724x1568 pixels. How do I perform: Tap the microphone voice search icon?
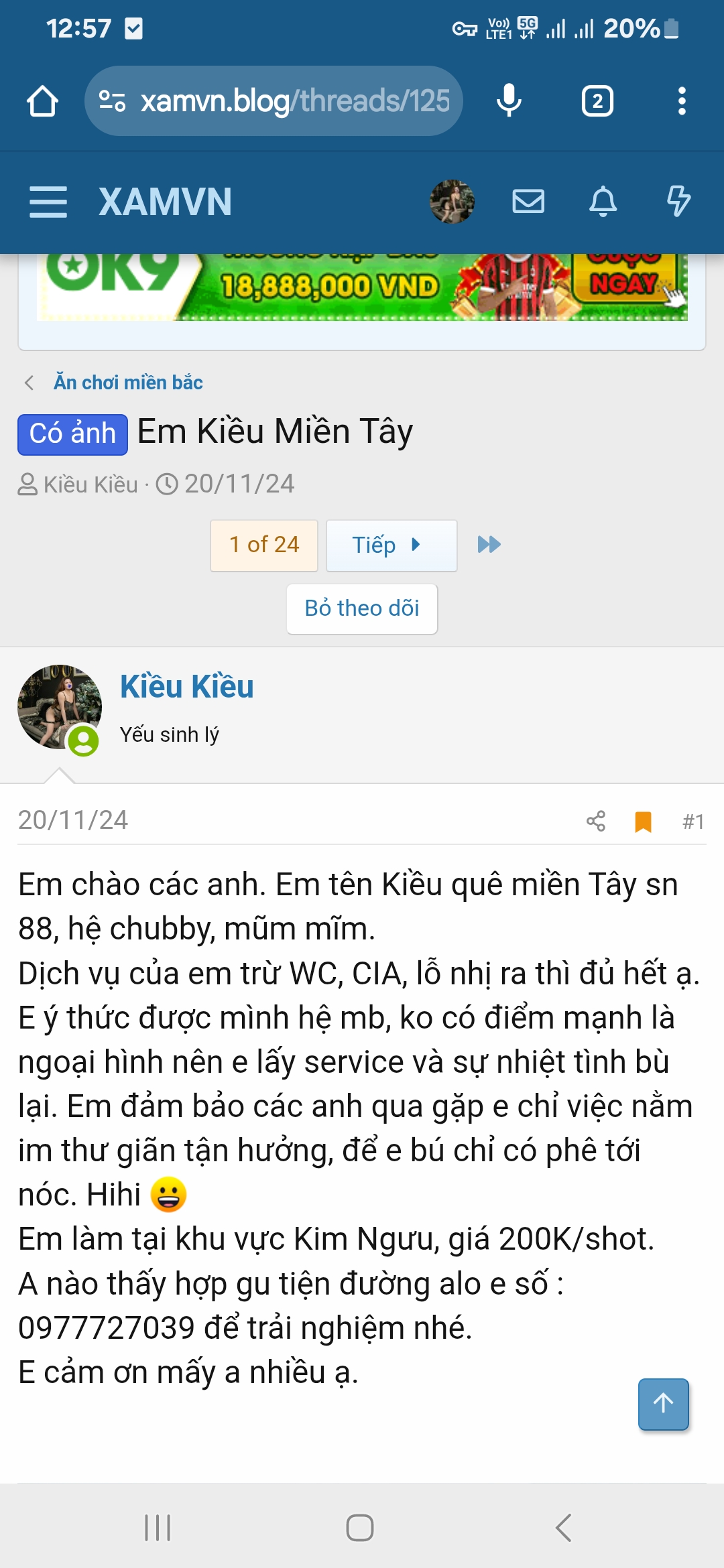[x=509, y=101]
